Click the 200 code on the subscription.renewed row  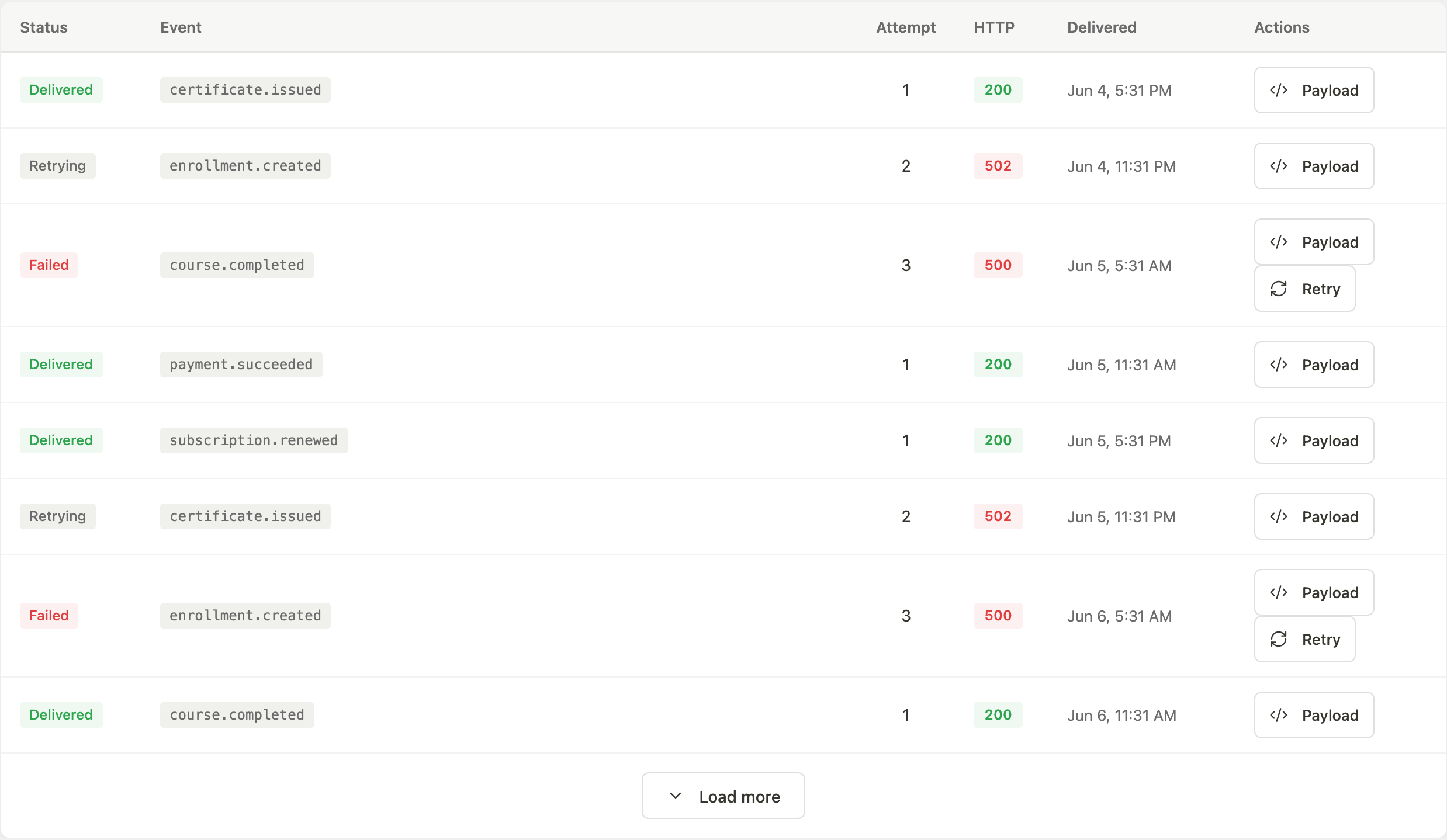pyautogui.click(x=998, y=440)
